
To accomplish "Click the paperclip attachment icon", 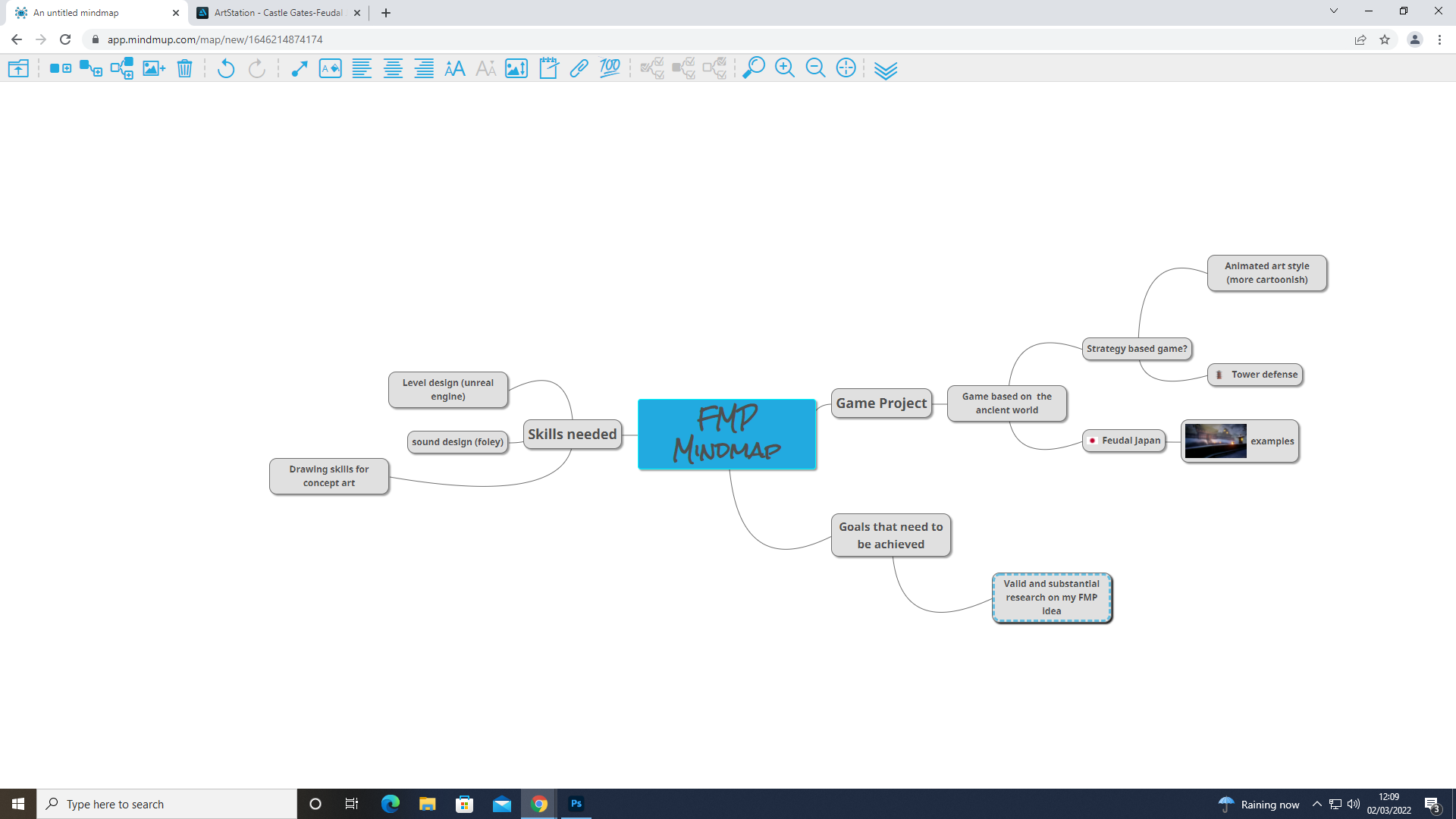I will pyautogui.click(x=579, y=68).
